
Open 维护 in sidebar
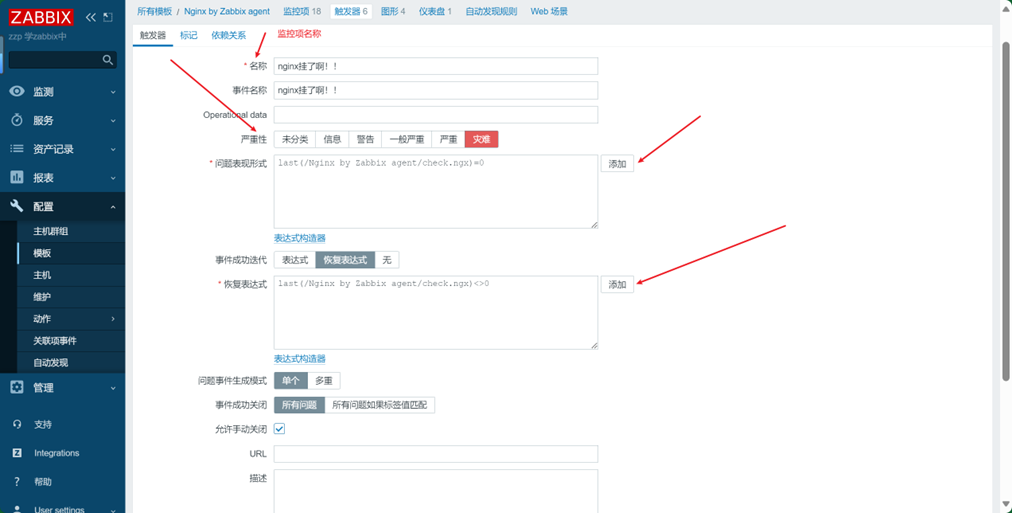42,297
